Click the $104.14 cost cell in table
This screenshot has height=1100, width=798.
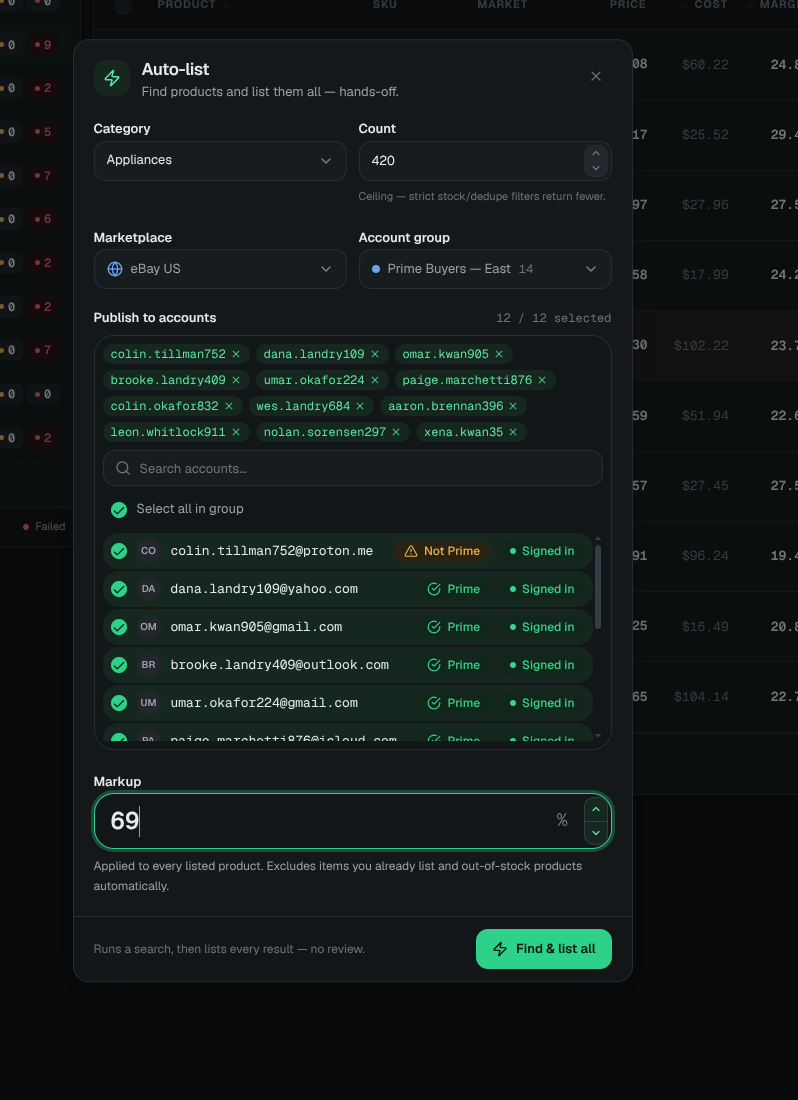[x=701, y=697]
